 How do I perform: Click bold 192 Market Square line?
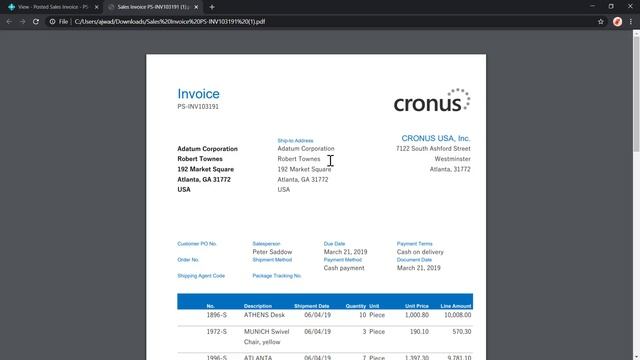coord(206,169)
